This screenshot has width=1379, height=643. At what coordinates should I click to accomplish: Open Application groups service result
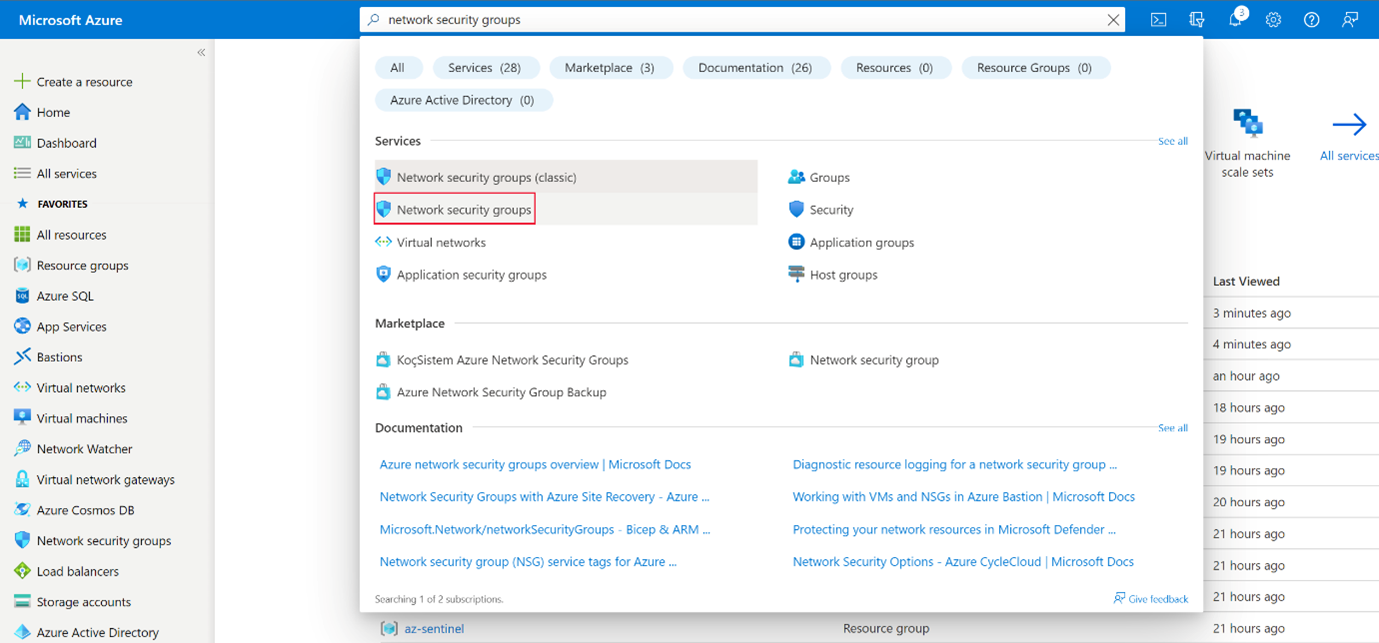(x=851, y=242)
